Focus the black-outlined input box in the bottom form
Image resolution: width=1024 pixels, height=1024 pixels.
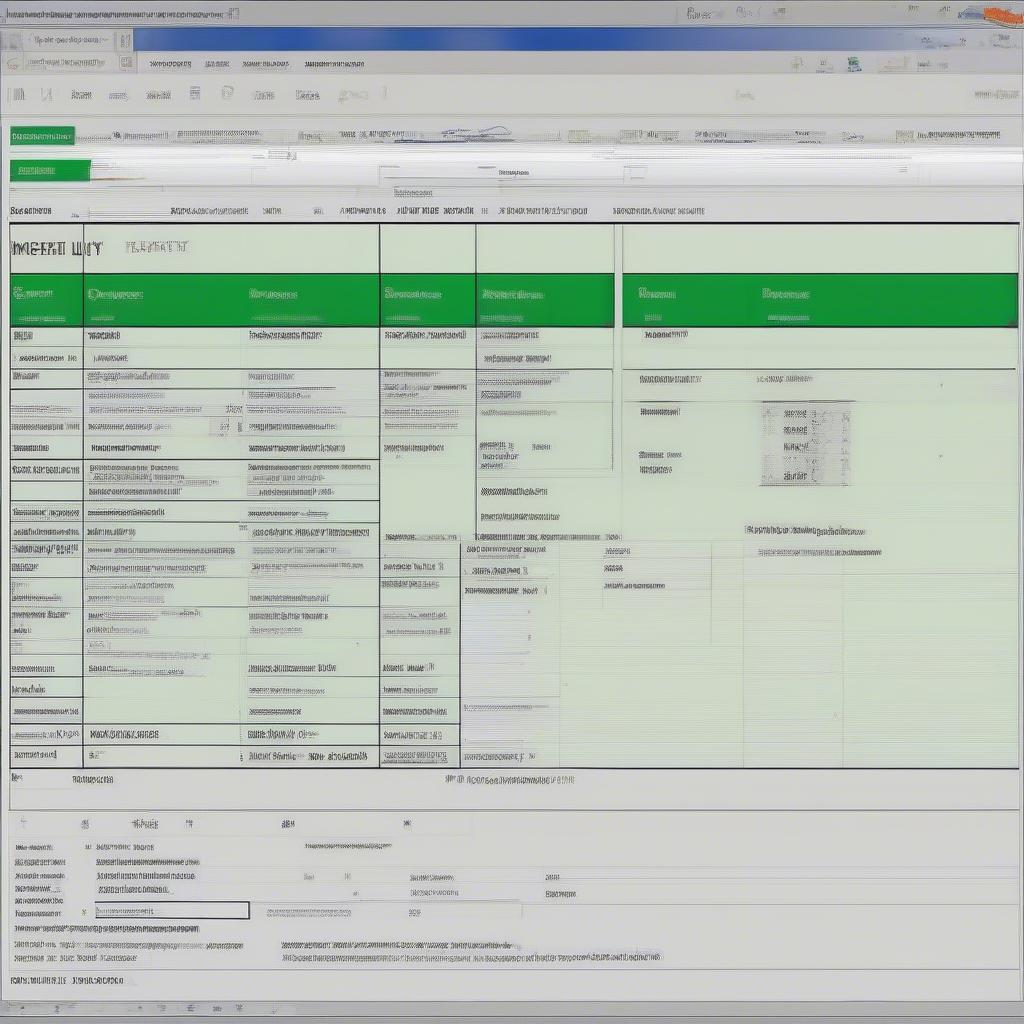172,910
